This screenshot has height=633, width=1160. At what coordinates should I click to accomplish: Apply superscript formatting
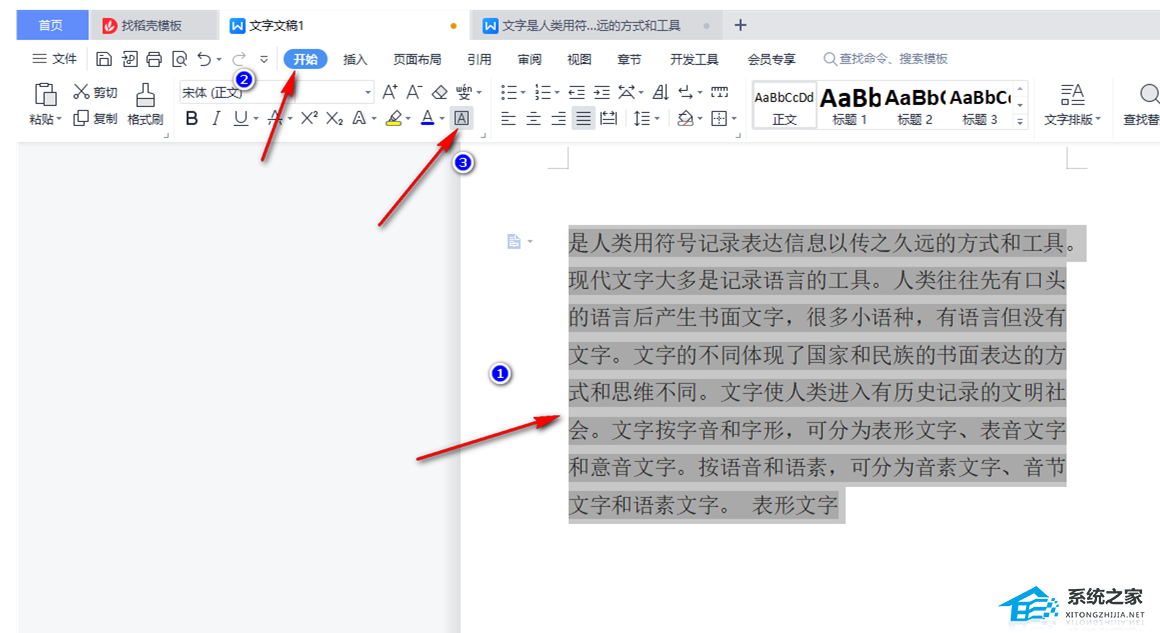[309, 118]
